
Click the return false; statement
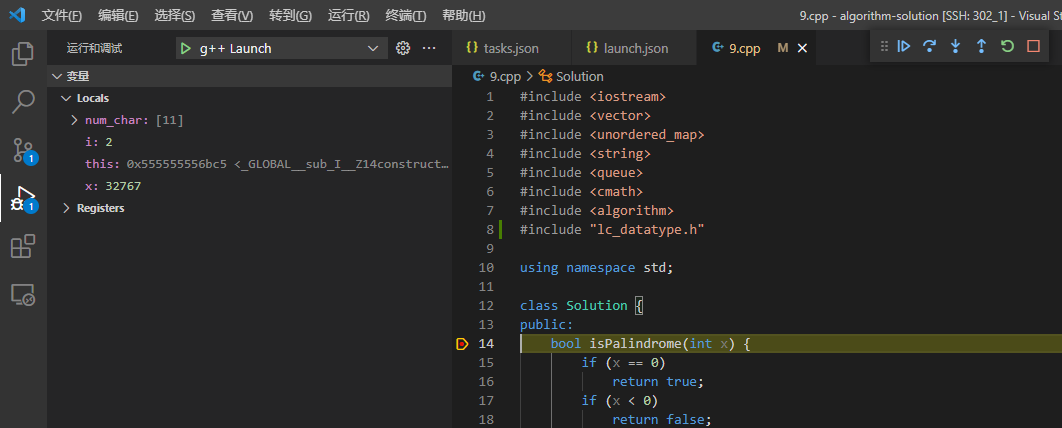(662, 420)
